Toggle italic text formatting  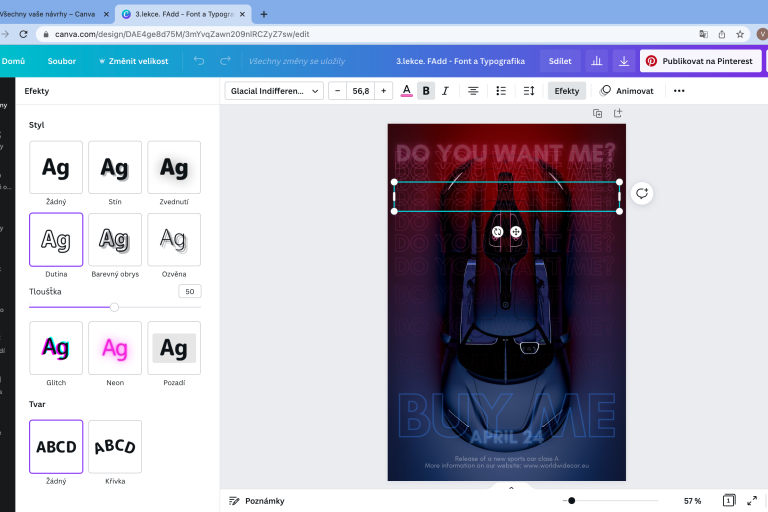[446, 91]
